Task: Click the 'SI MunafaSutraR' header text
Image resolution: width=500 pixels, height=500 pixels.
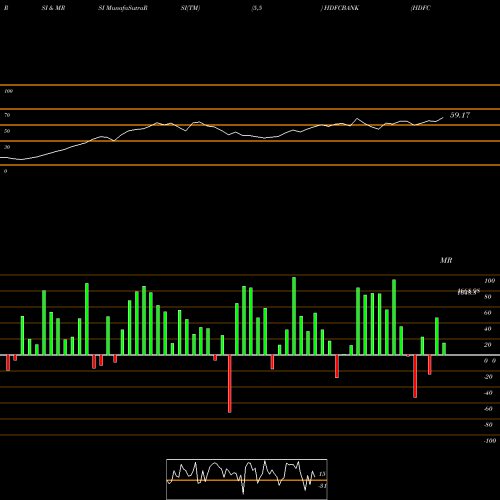Action: pyautogui.click(x=123, y=8)
